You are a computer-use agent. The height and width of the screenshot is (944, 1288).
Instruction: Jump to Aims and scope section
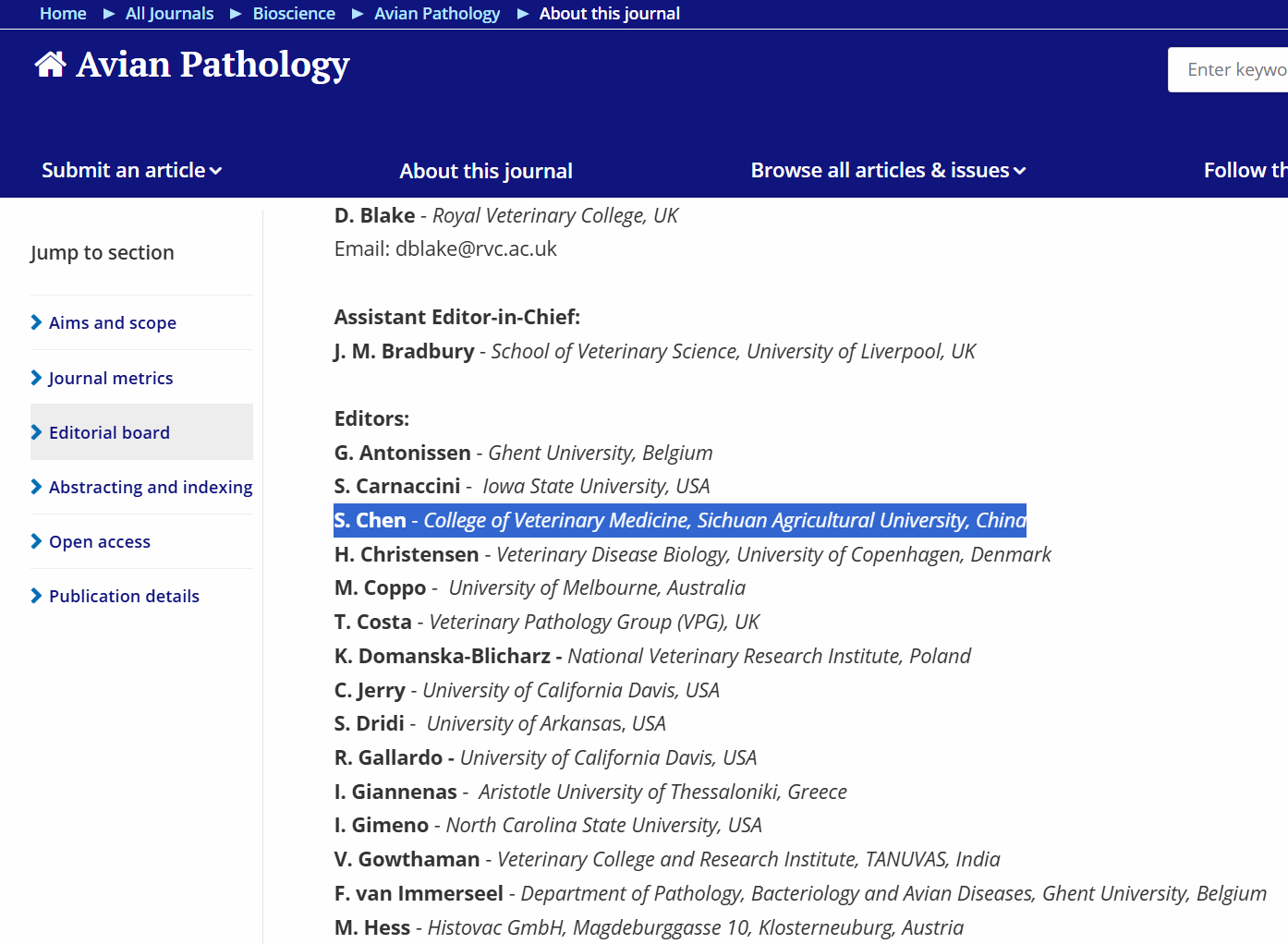[113, 322]
